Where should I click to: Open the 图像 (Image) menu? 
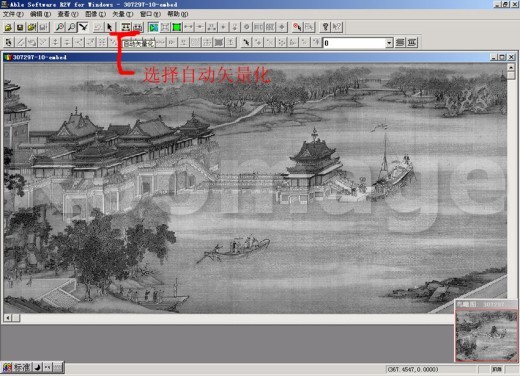95,14
